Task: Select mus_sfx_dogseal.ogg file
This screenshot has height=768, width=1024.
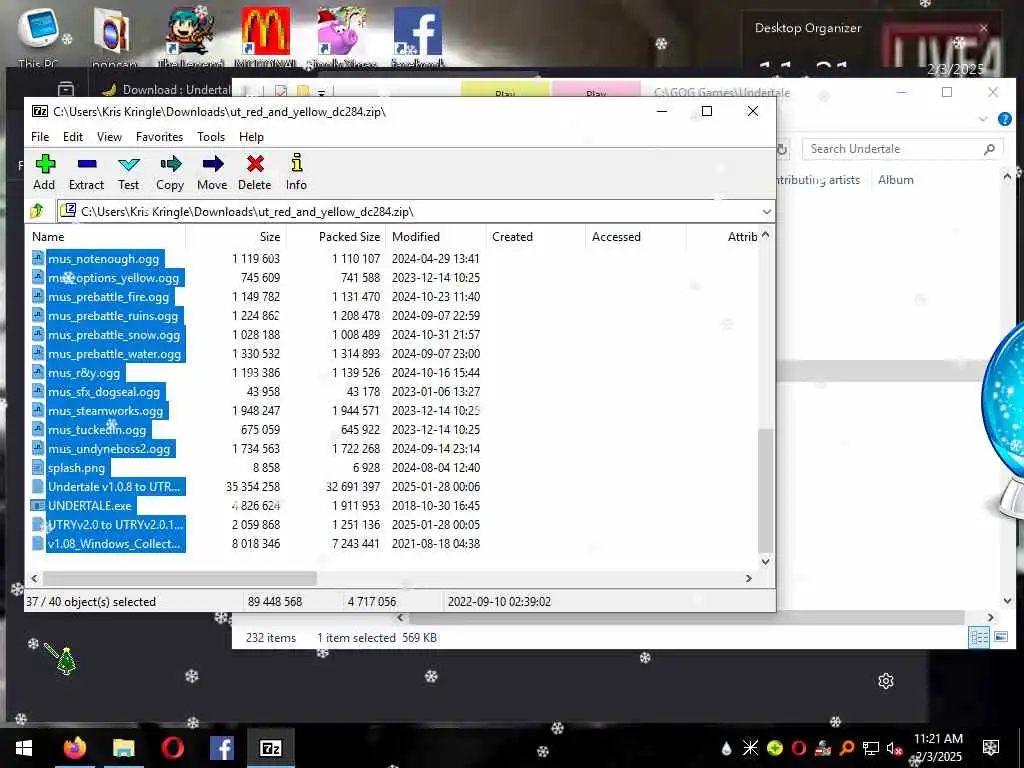Action: (x=104, y=392)
